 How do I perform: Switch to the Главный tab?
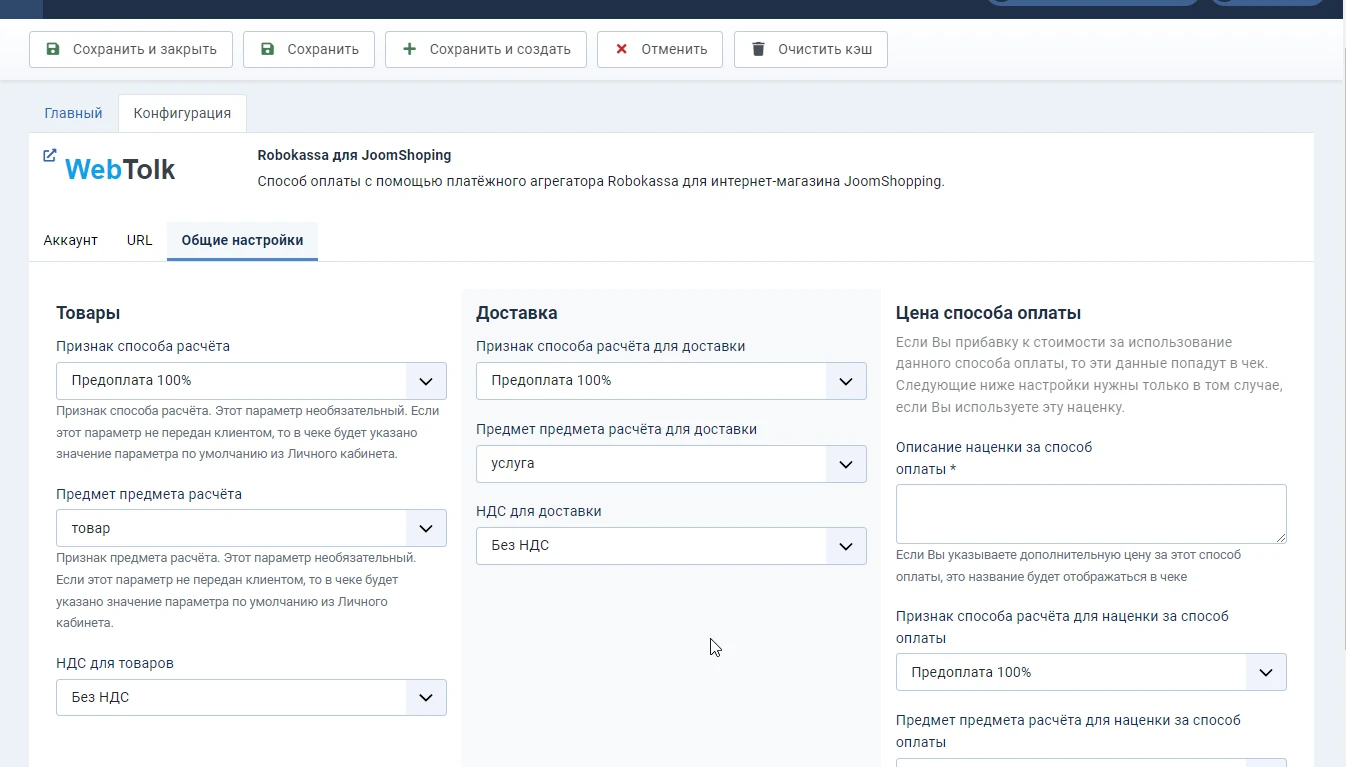73,113
